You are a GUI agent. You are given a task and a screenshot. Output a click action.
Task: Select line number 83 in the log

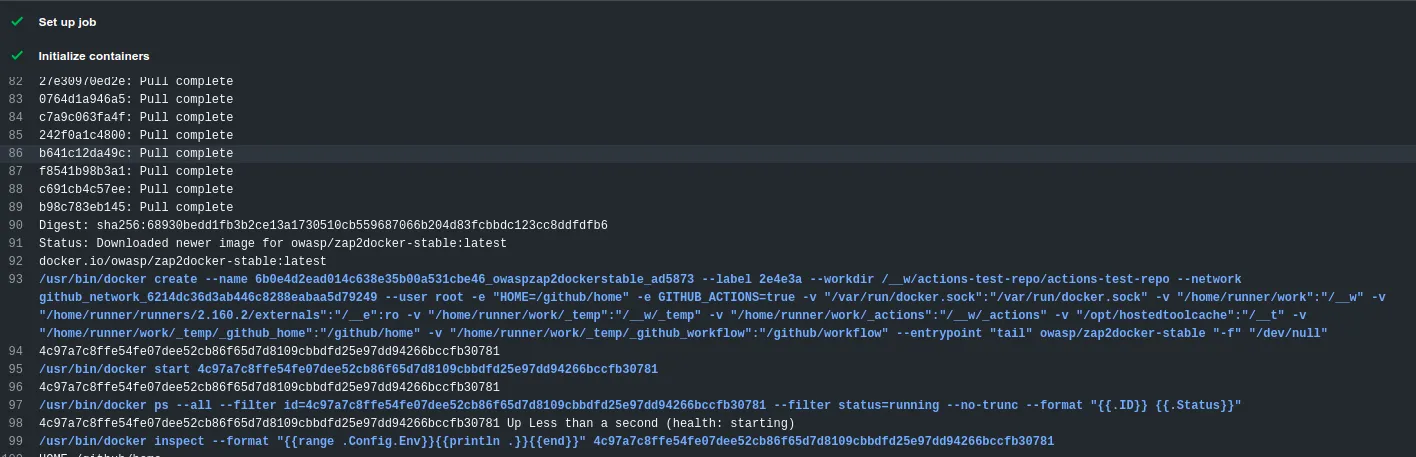tap(15, 99)
